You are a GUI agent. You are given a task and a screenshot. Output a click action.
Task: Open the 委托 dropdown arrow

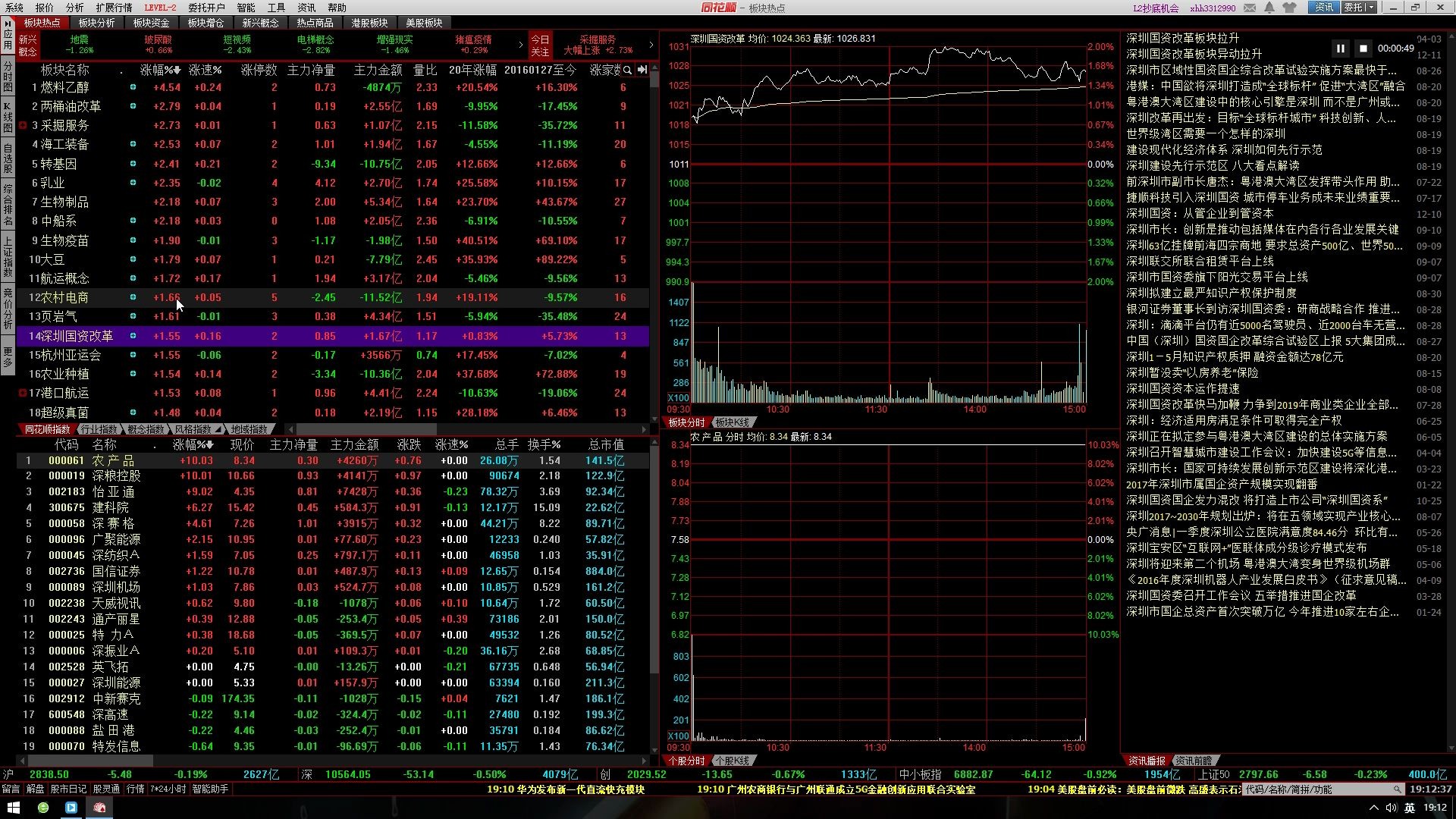[1371, 8]
